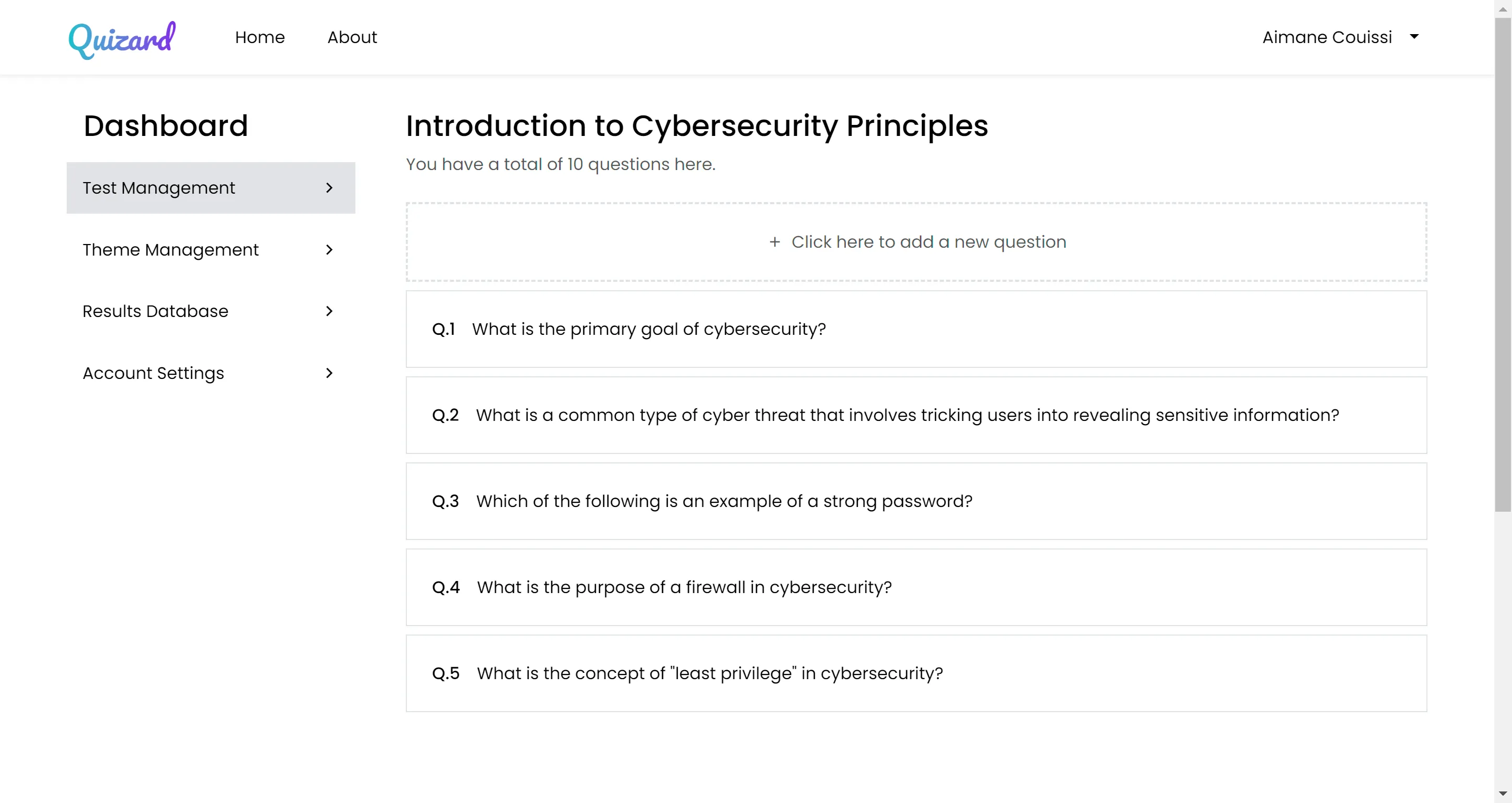Open the About page
This screenshot has width=1512, height=803.
(352, 37)
